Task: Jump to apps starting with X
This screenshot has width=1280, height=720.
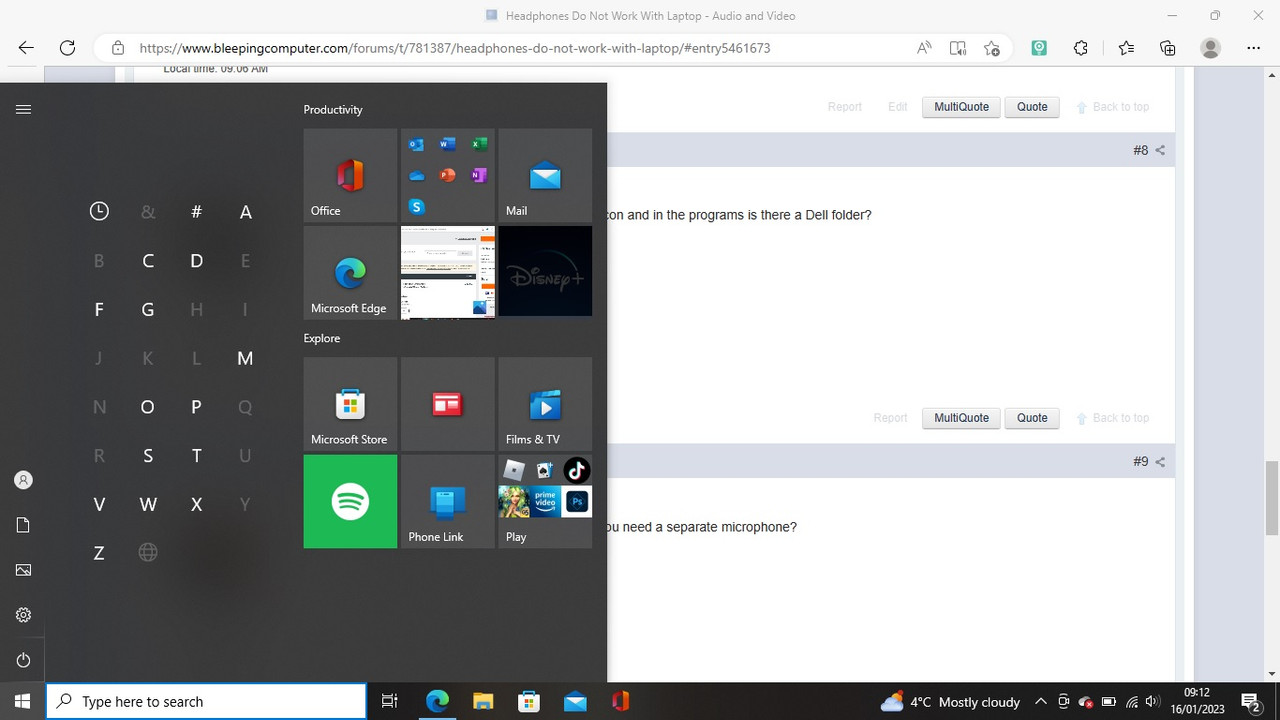Action: 196,505
